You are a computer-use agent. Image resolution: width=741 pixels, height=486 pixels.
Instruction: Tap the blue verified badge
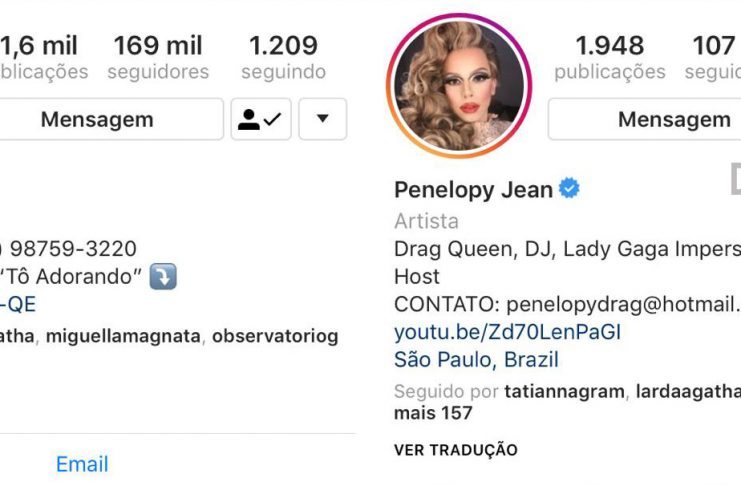pyautogui.click(x=569, y=188)
